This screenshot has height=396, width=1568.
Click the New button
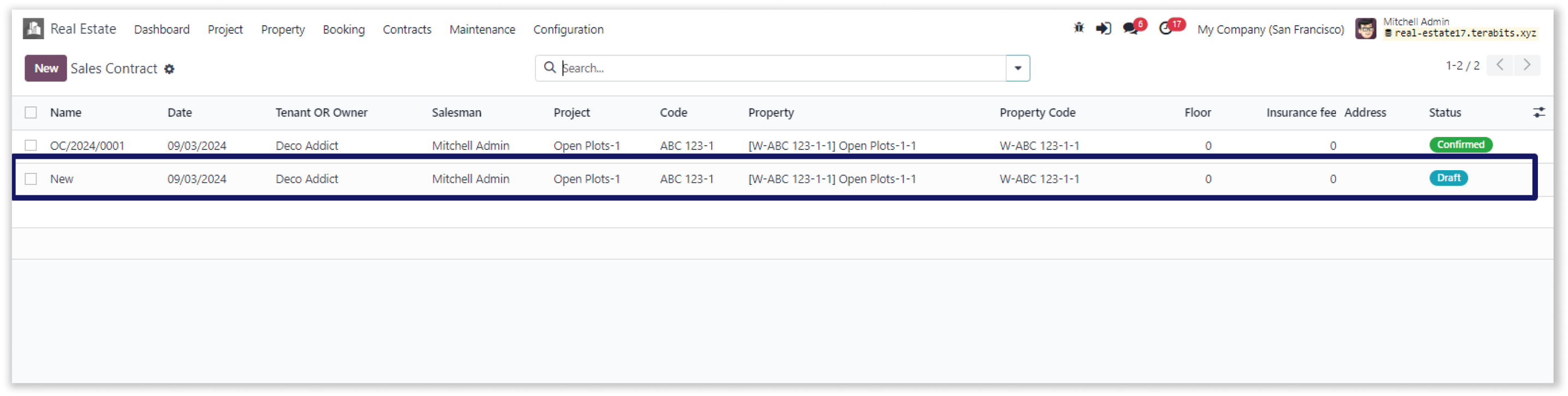point(46,68)
